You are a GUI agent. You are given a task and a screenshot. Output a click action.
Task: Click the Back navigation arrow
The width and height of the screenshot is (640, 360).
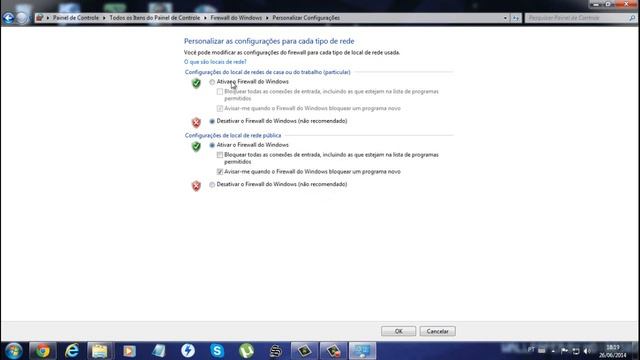pyautogui.click(x=8, y=18)
